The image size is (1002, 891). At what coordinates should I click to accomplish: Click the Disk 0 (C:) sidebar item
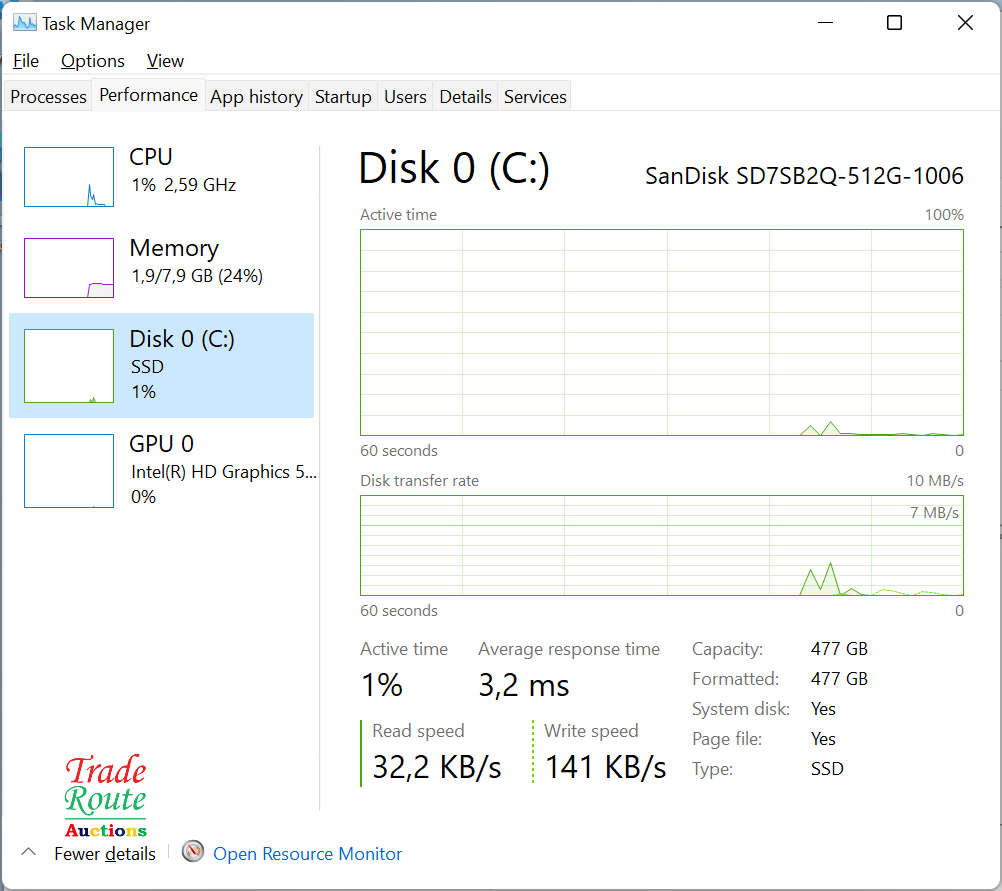[162, 365]
